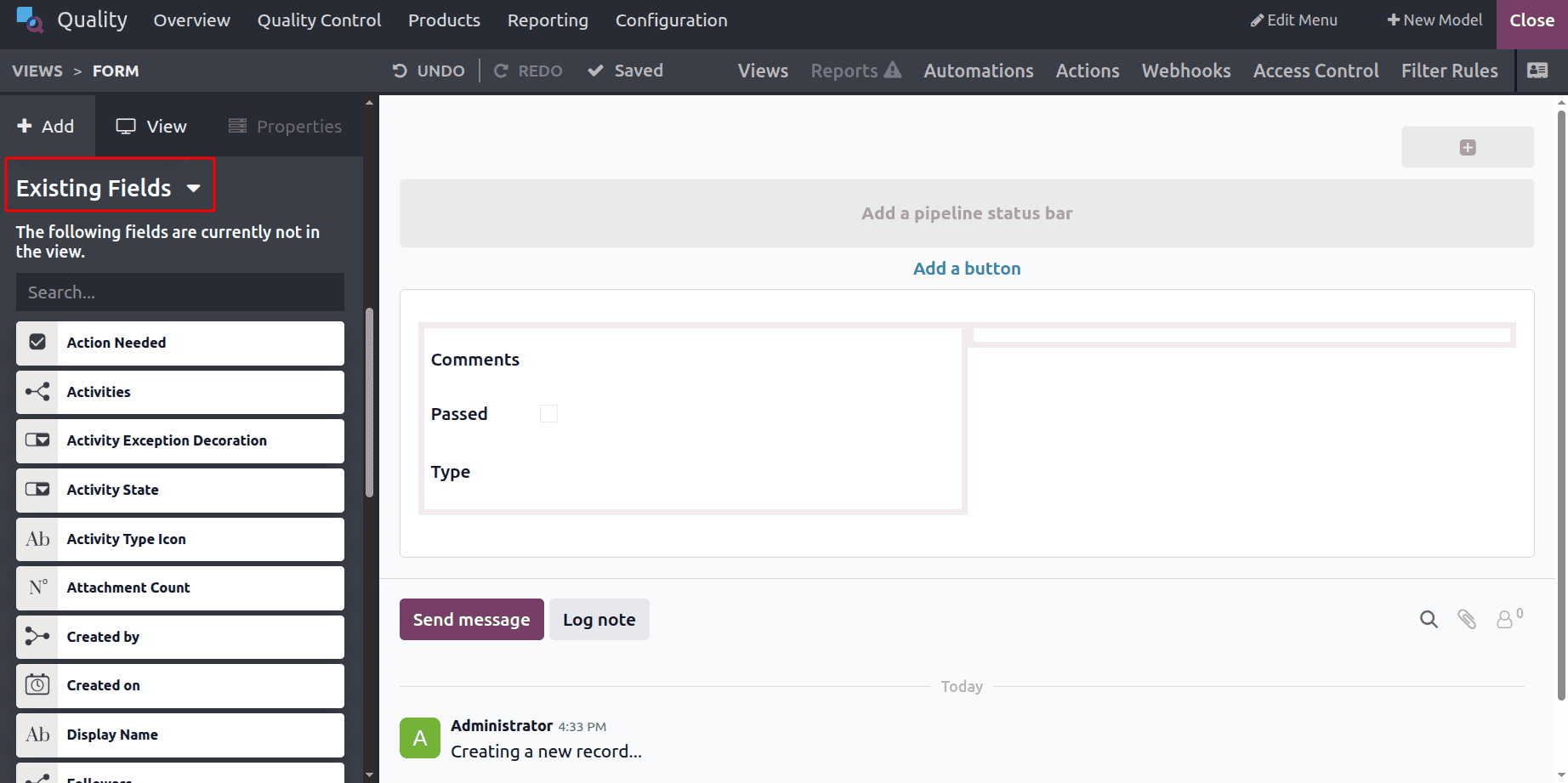The height and width of the screenshot is (783, 1568).
Task: Click Add a pipeline status bar area
Action: tap(967, 213)
